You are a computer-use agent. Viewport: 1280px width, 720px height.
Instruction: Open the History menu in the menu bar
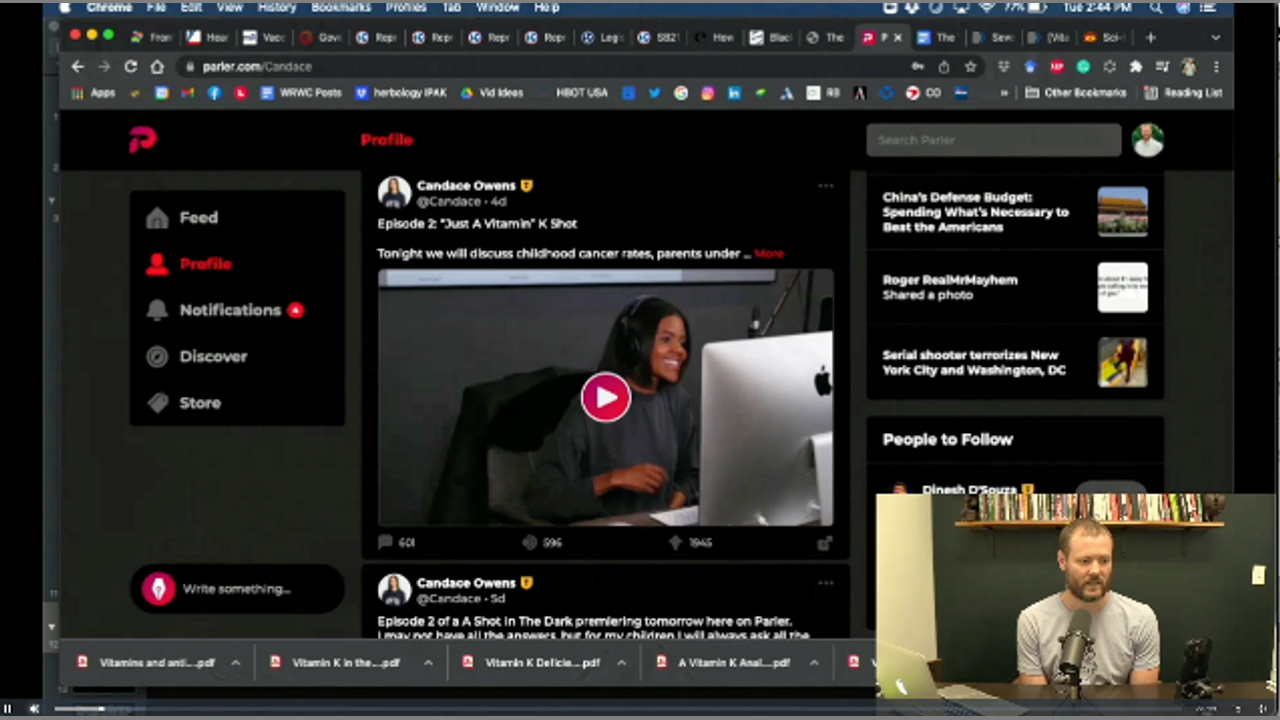coord(277,7)
